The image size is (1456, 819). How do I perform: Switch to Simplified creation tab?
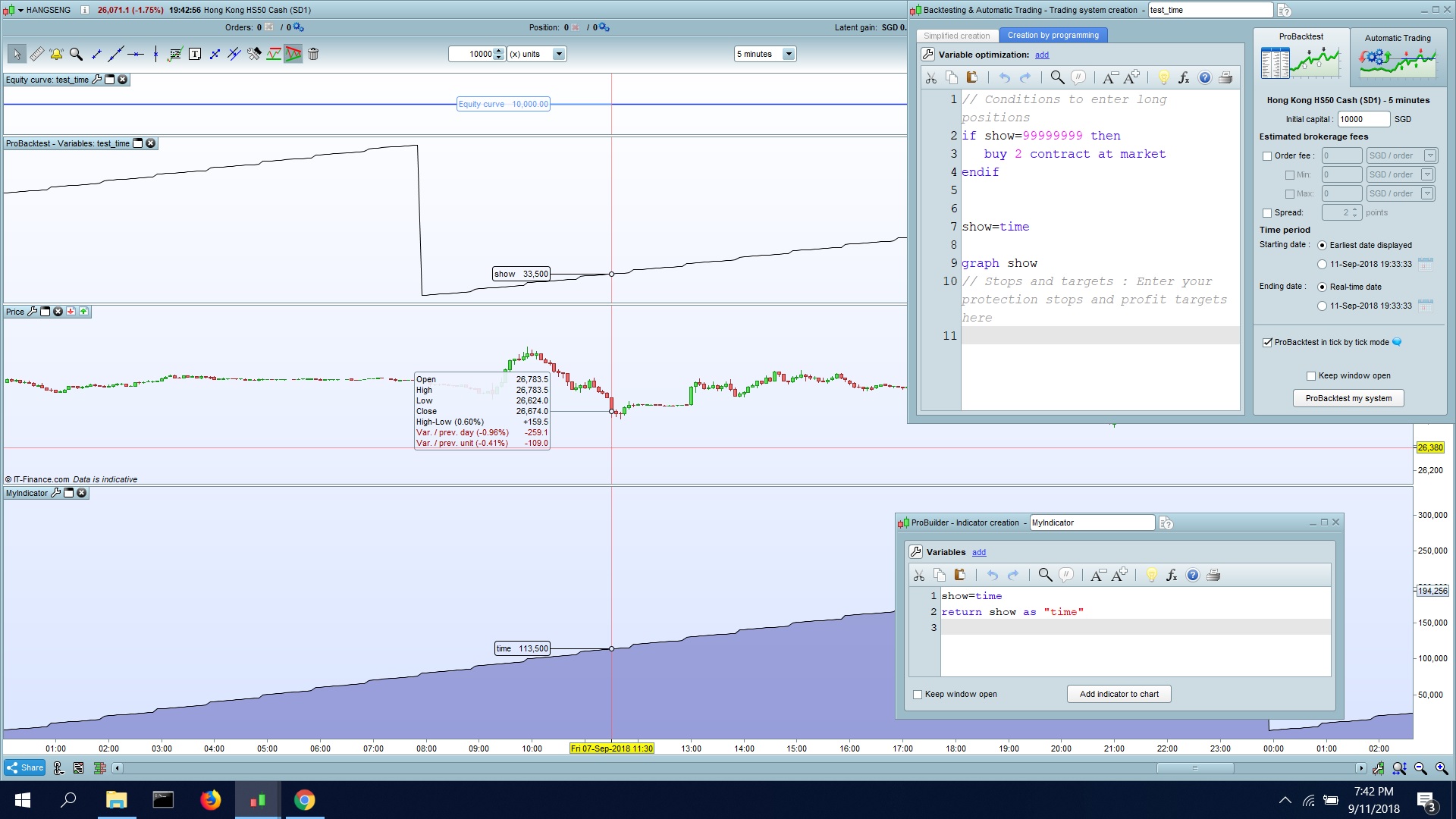[956, 36]
